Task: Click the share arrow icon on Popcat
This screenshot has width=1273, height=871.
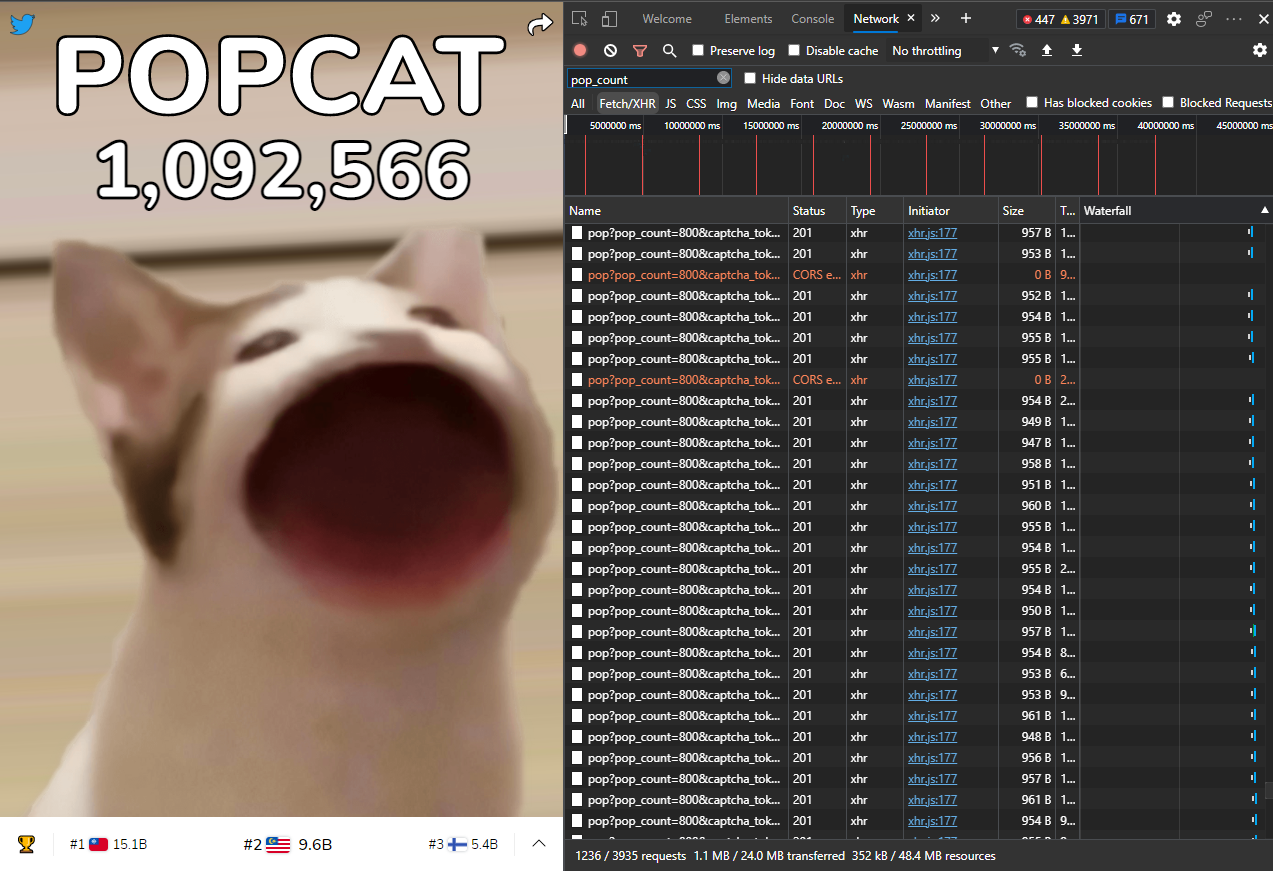Action: click(540, 24)
